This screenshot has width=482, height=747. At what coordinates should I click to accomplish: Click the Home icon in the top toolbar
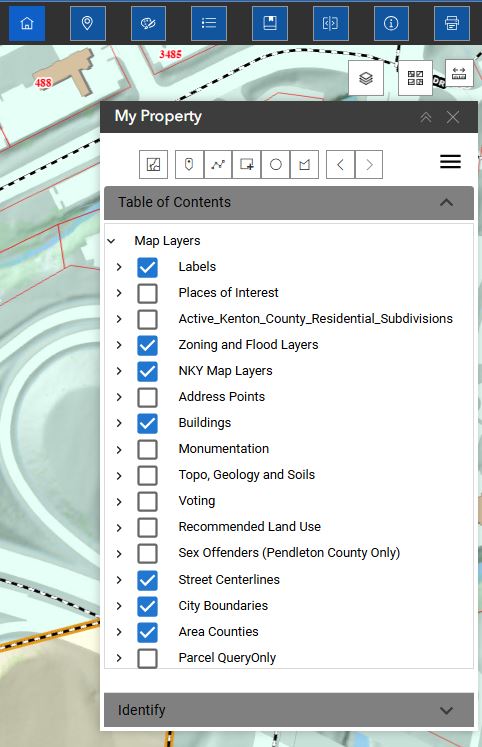tap(27, 23)
